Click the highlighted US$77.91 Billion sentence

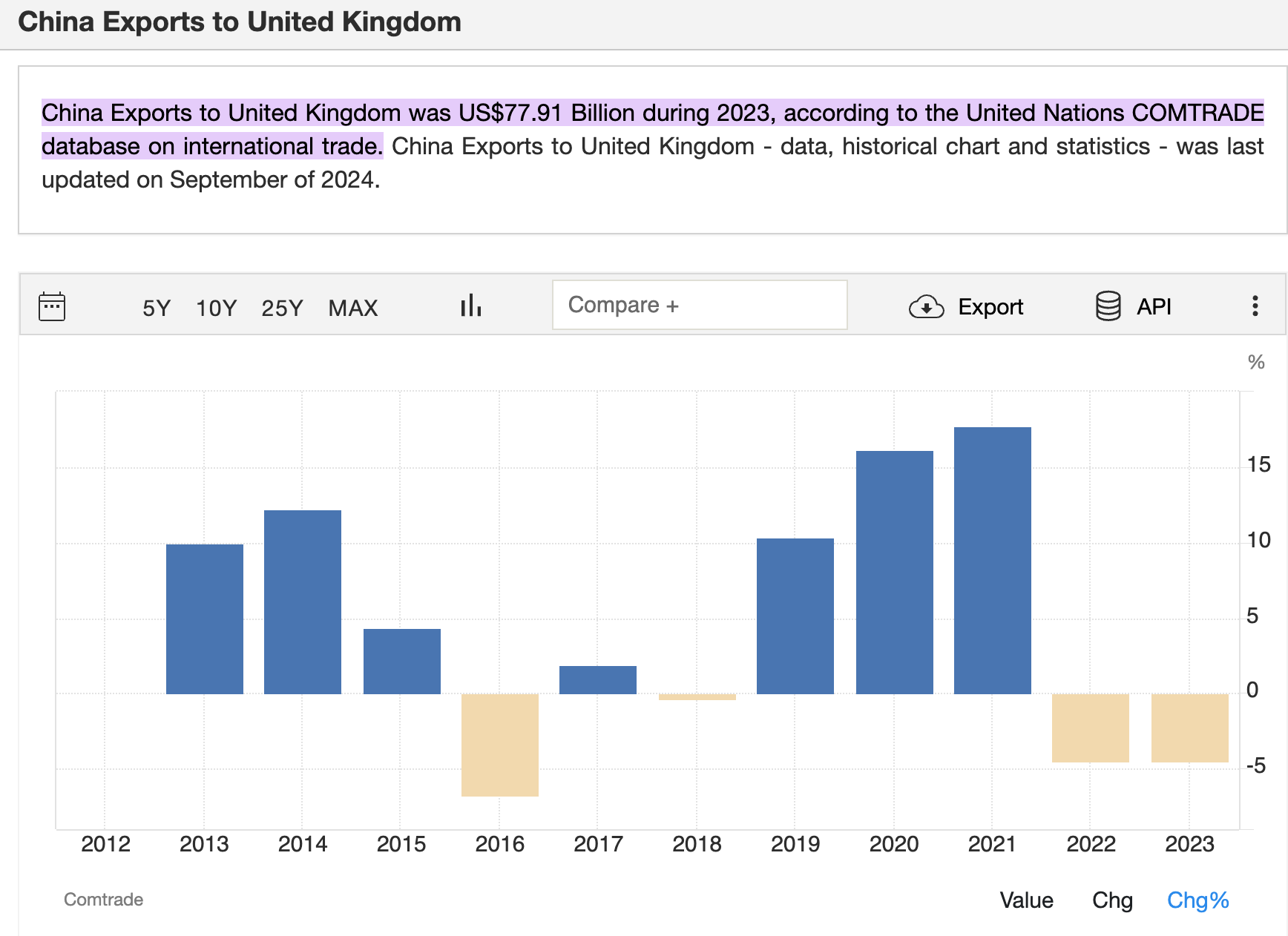[x=652, y=129]
